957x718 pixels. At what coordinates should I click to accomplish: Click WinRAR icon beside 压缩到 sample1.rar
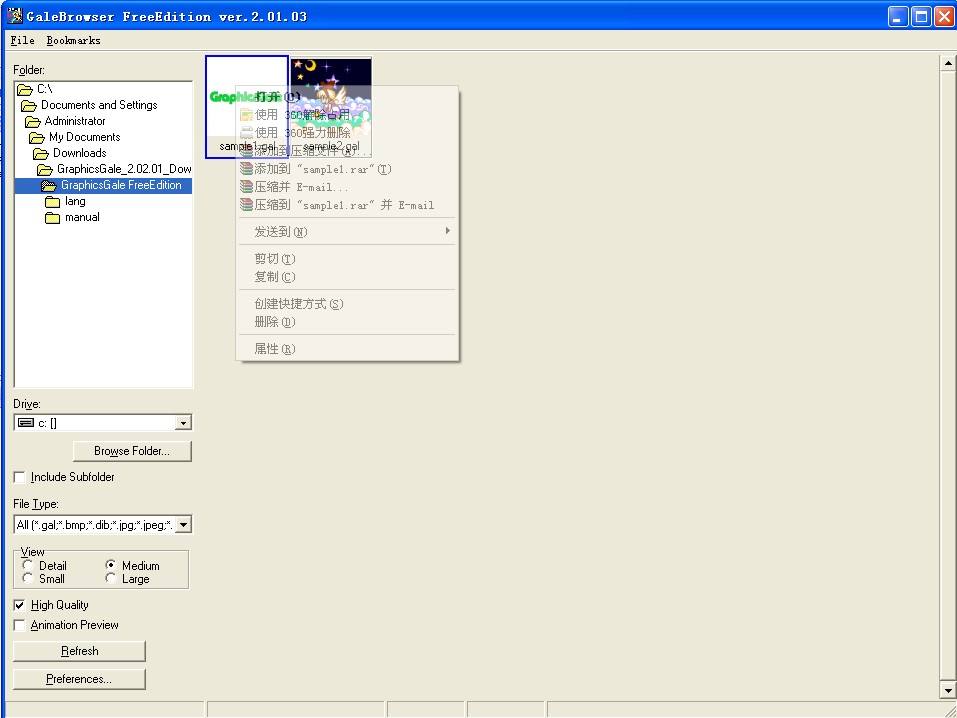tap(247, 205)
